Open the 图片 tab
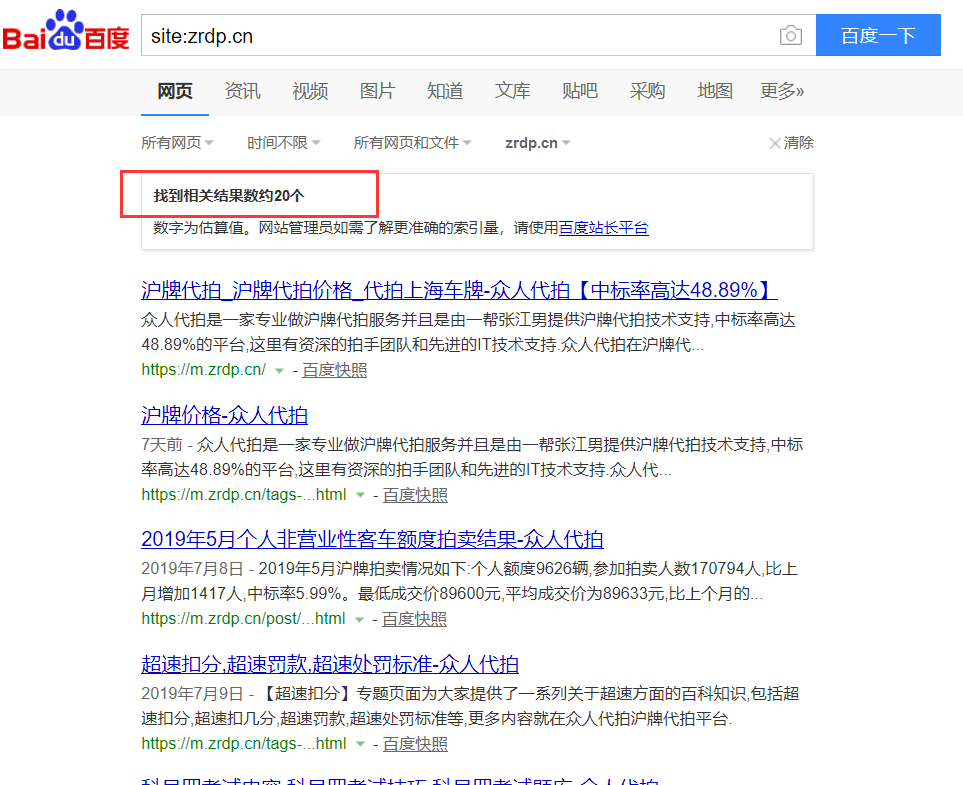This screenshot has width=963, height=785. [x=378, y=92]
